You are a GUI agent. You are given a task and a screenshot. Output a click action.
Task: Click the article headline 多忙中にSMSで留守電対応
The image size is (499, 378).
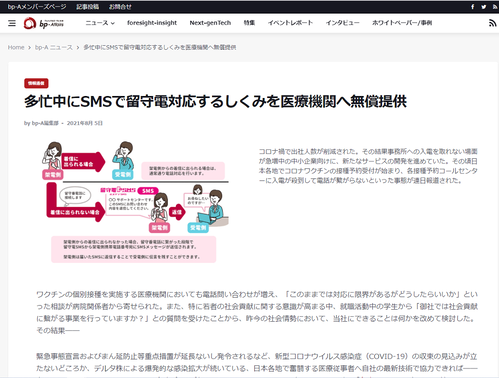pyautogui.click(x=215, y=101)
